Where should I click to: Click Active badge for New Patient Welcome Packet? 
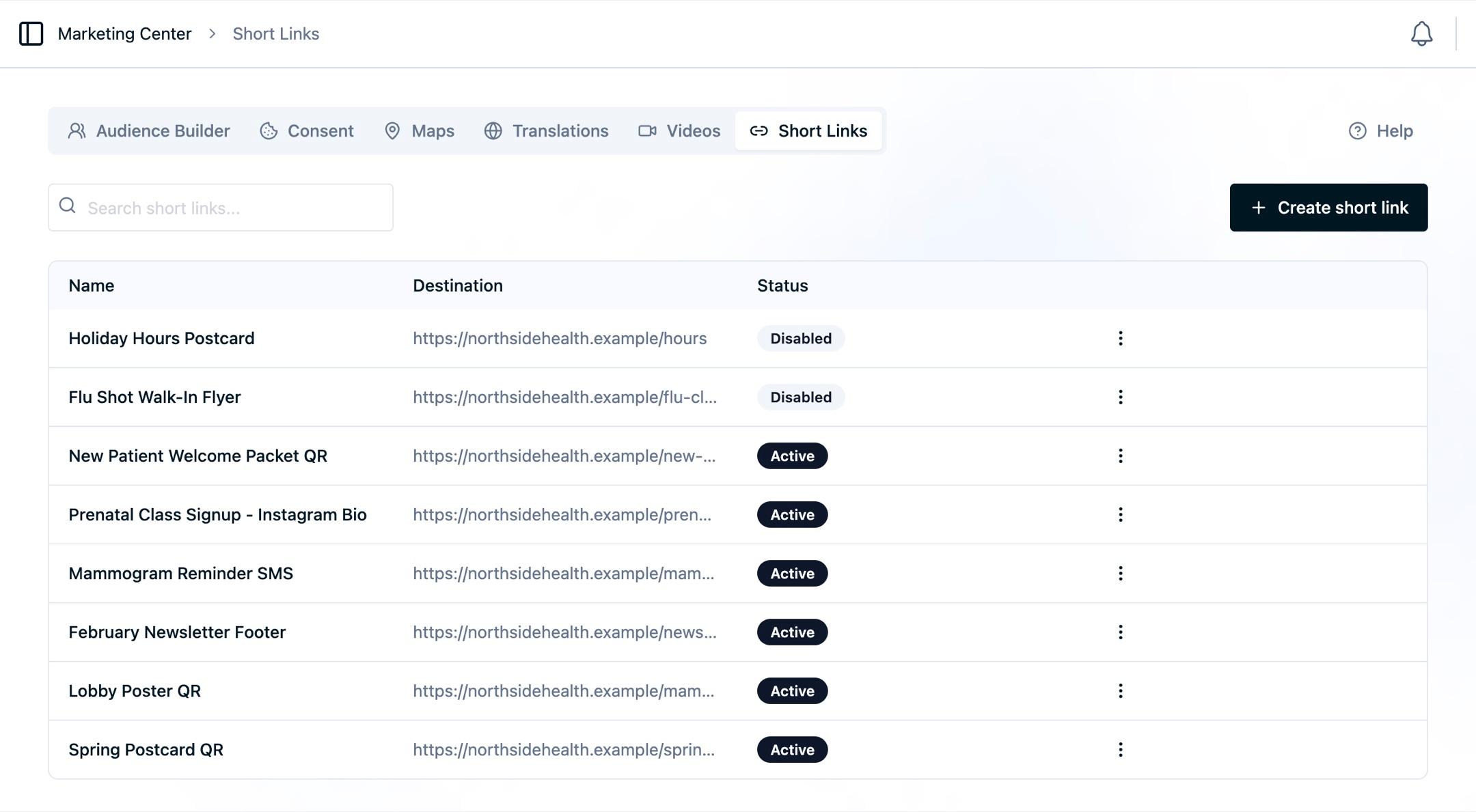pos(793,456)
